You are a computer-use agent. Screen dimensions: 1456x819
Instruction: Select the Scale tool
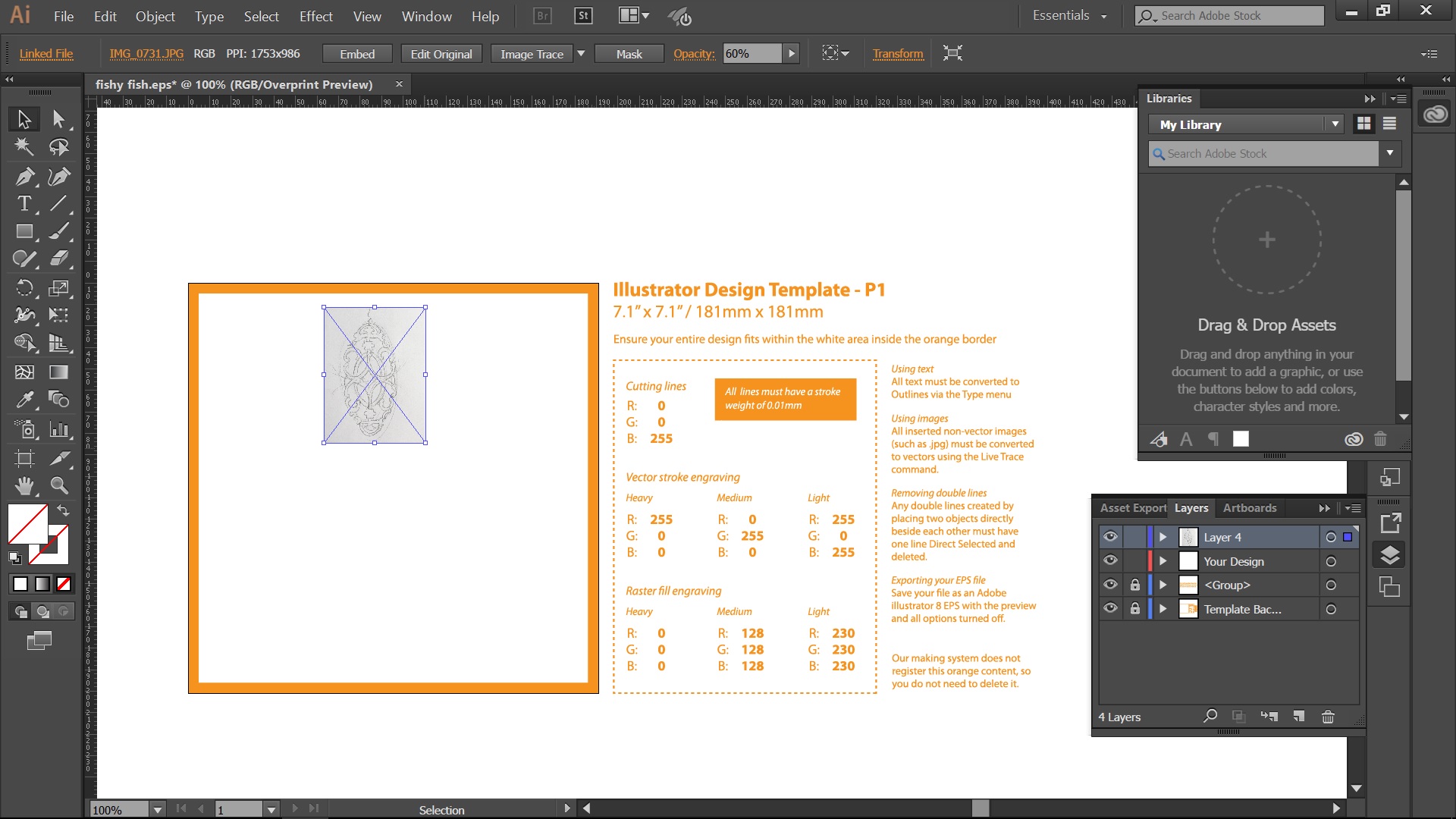click(x=58, y=287)
